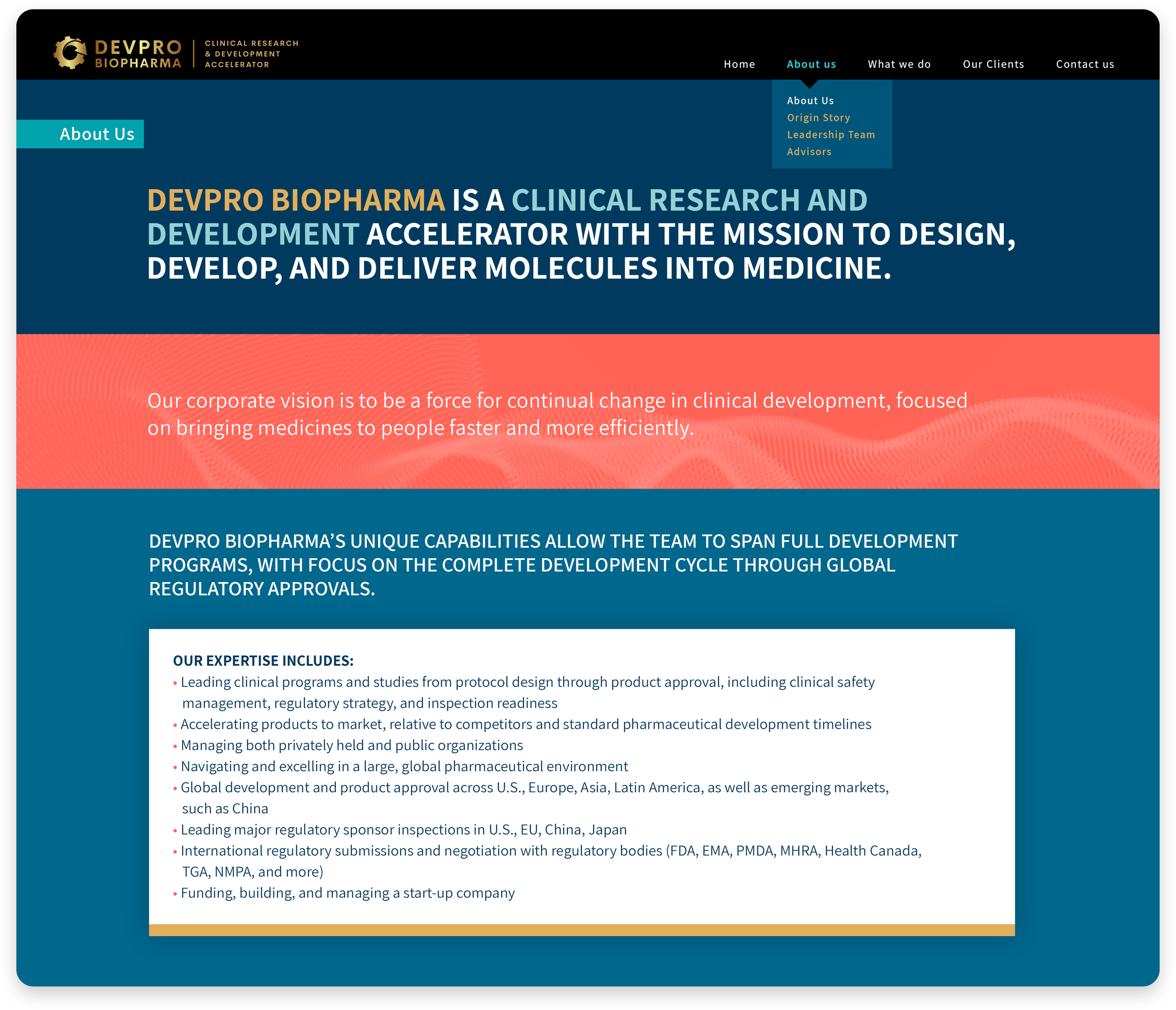The height and width of the screenshot is (1010, 1176).
Task: Click the DEVPRO BIOPHARMA logo wordmark
Action: (138, 54)
